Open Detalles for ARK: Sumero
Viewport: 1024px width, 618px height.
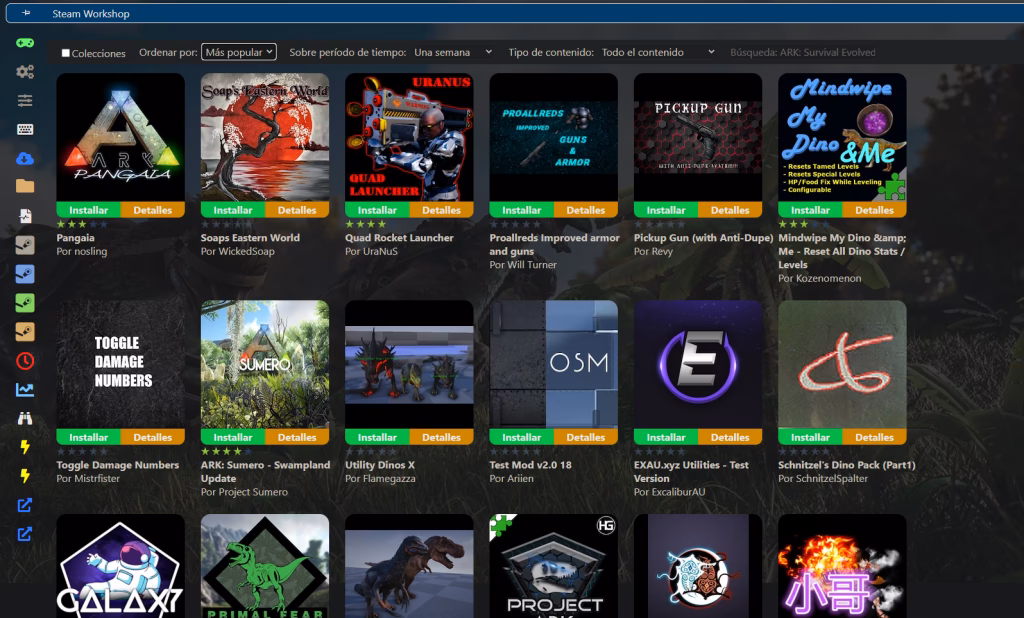(x=297, y=437)
